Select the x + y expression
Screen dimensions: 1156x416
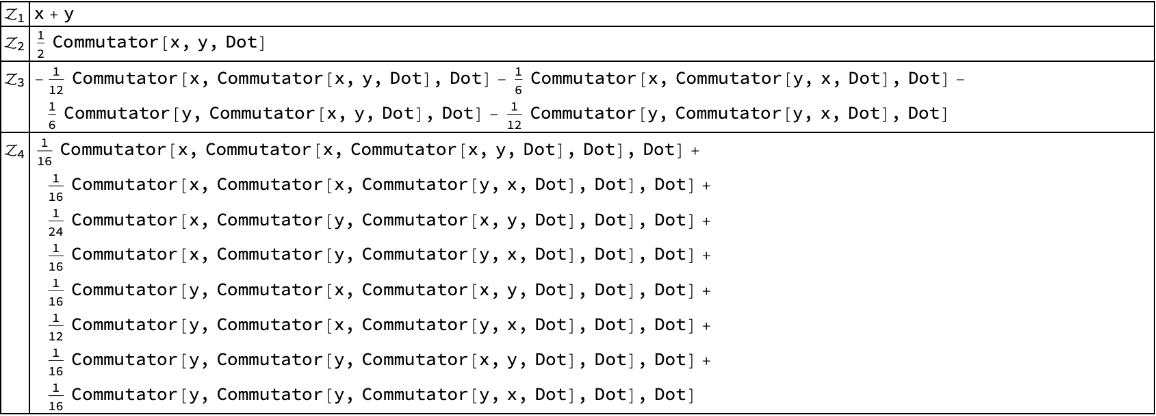pyautogui.click(x=62, y=17)
